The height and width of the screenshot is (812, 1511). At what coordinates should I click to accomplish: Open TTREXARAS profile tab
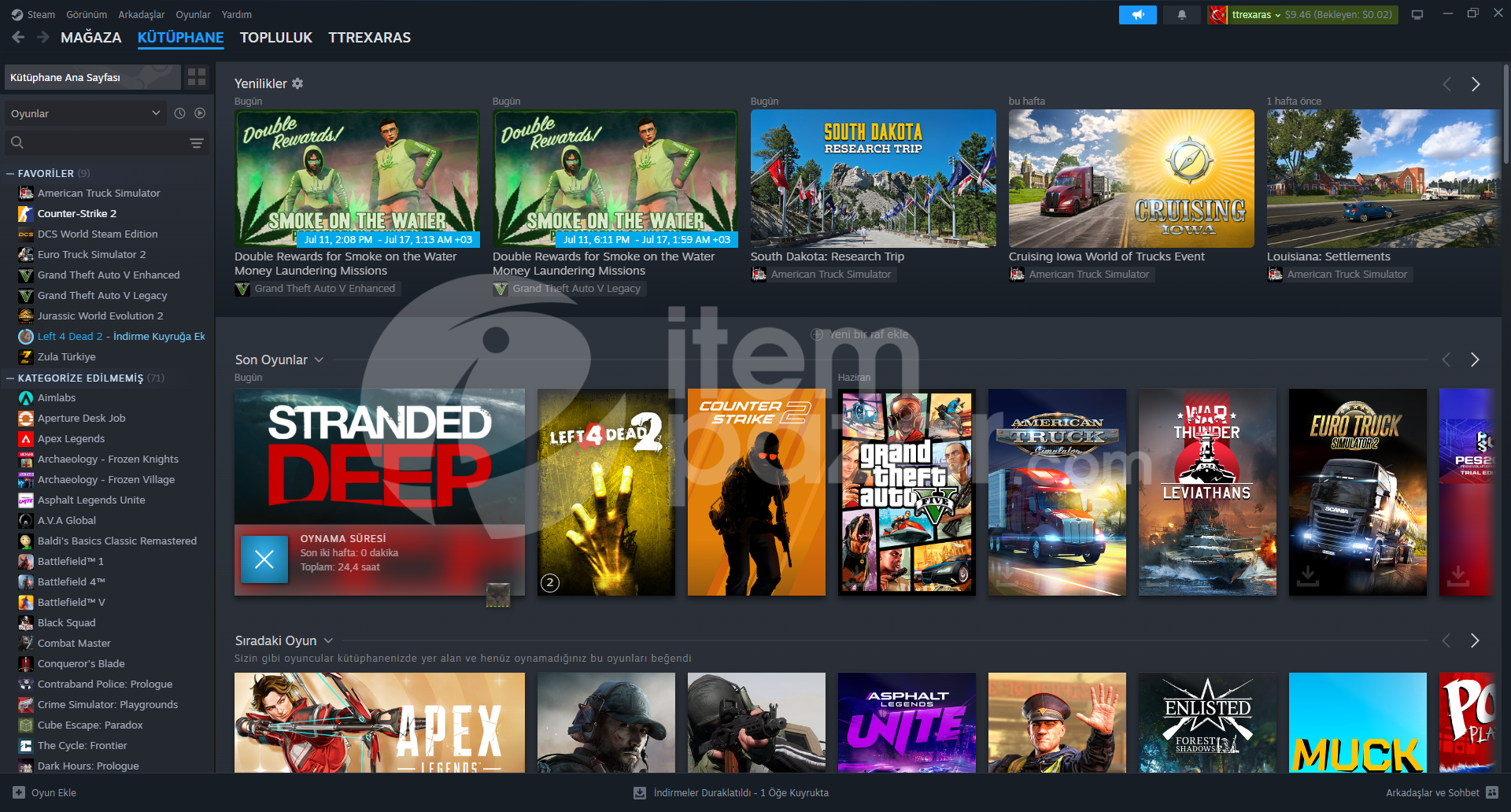click(369, 37)
